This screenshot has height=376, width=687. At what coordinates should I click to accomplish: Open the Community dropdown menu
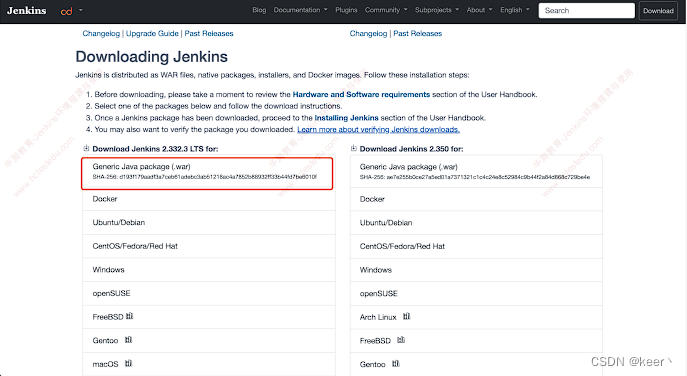tap(386, 10)
